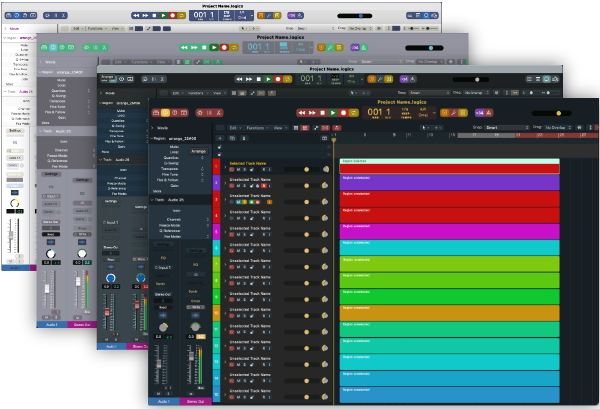
Task: Open the Tuner in the front window
Action: (x=453, y=113)
